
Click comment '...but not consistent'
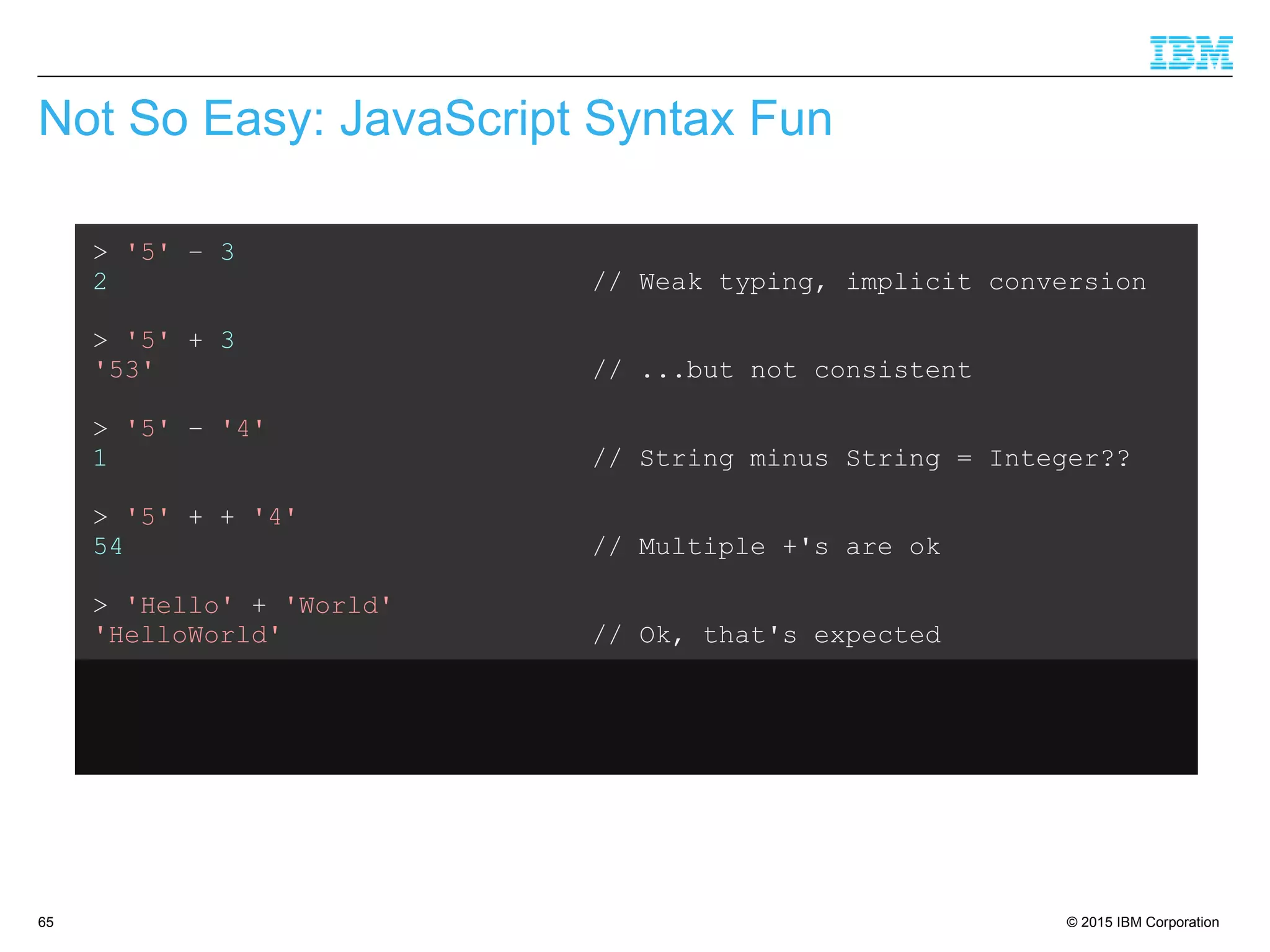pyautogui.click(x=782, y=371)
